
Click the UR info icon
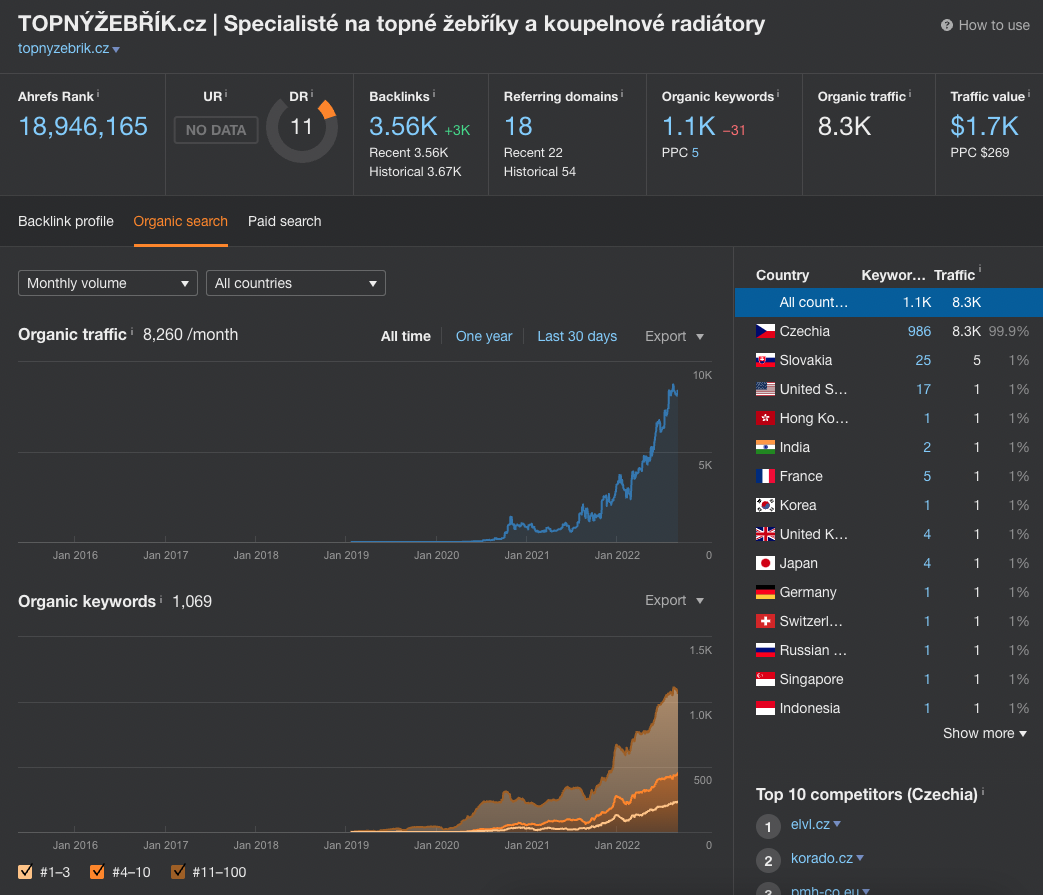click(x=225, y=94)
